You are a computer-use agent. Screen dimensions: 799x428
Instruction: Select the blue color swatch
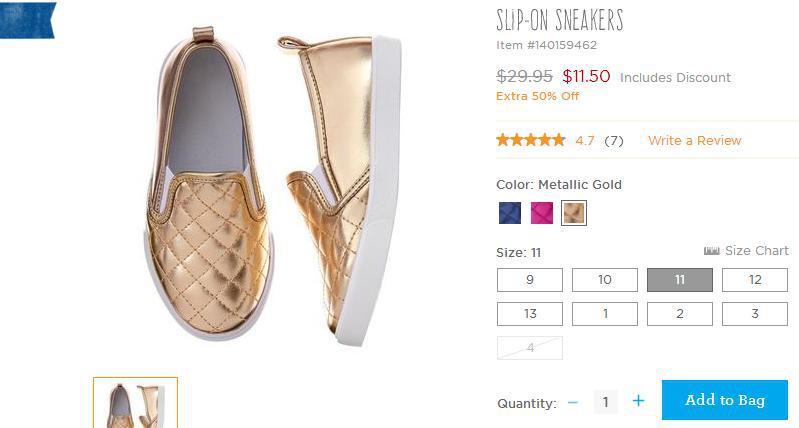tap(510, 213)
